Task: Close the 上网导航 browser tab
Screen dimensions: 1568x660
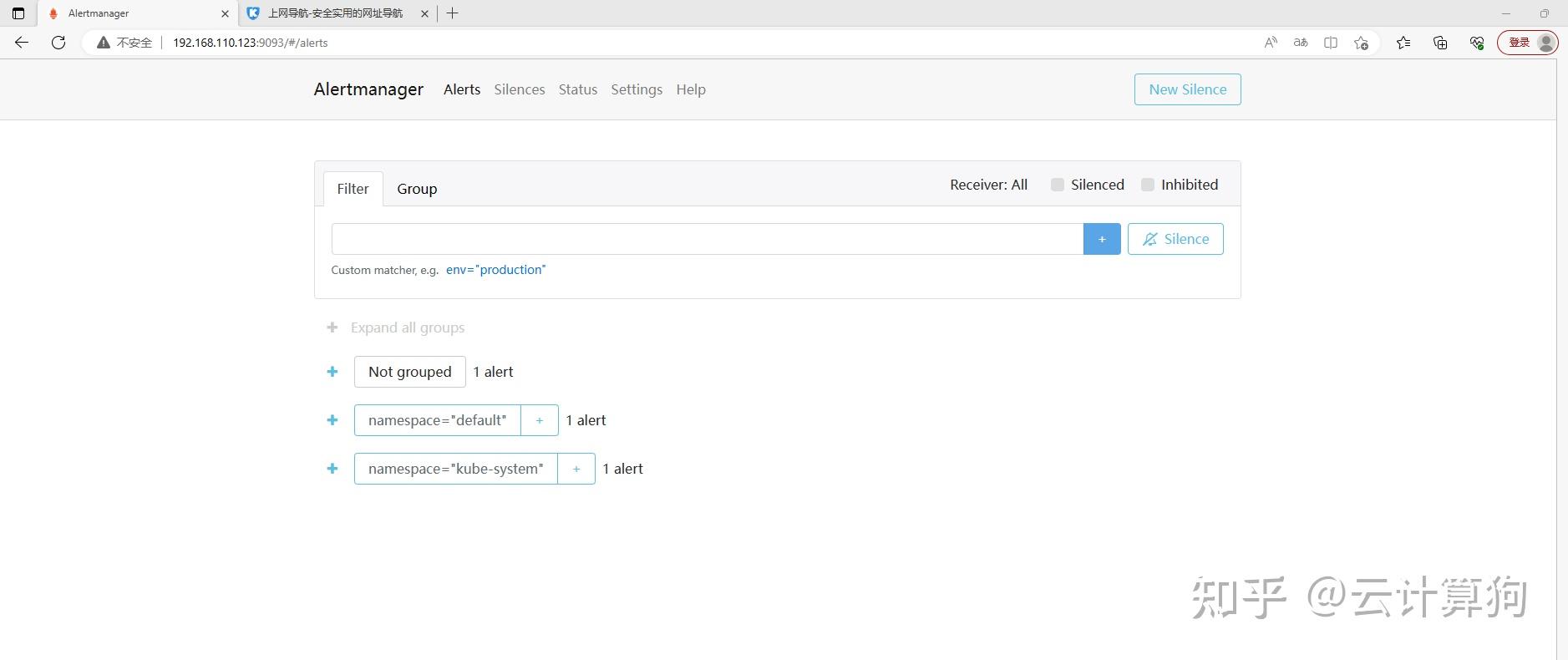Action: [424, 13]
